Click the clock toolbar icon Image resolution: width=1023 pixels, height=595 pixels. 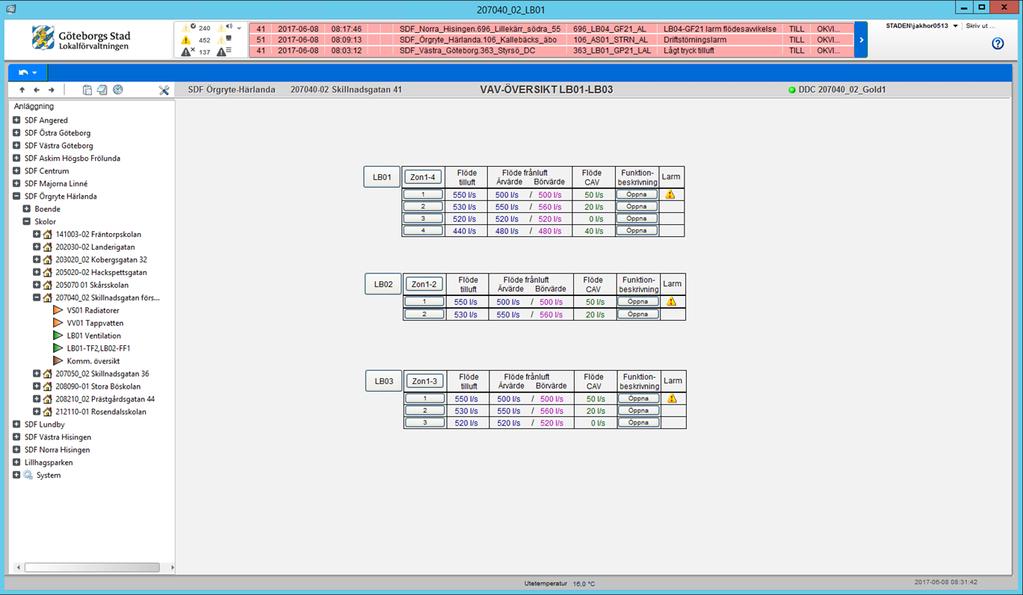pyautogui.click(x=117, y=90)
